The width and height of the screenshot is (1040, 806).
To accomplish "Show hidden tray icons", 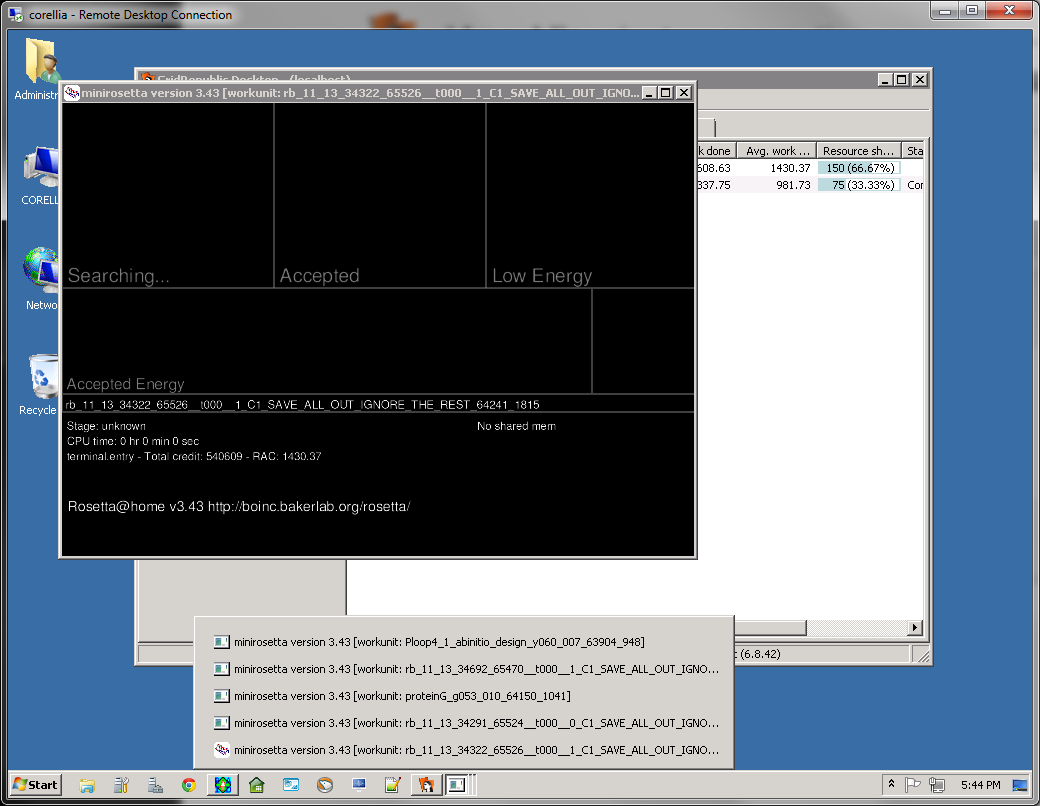I will point(891,784).
